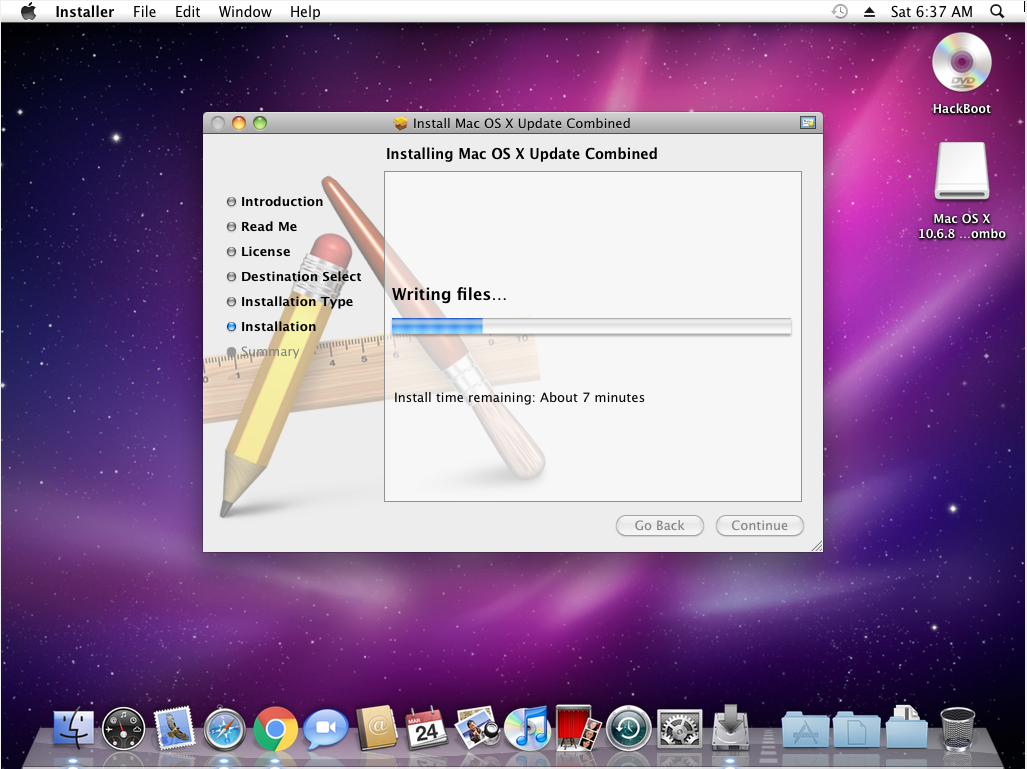Open Spotlight search magnifier
This screenshot has width=1027, height=769.
point(997,12)
